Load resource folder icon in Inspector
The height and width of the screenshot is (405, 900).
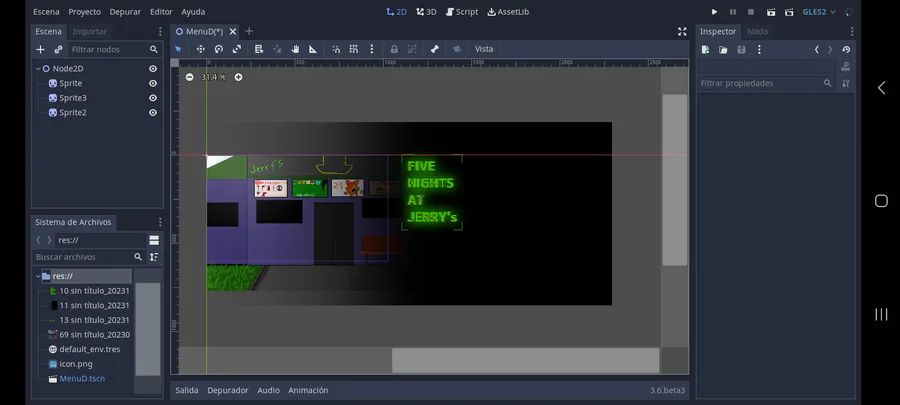point(723,49)
